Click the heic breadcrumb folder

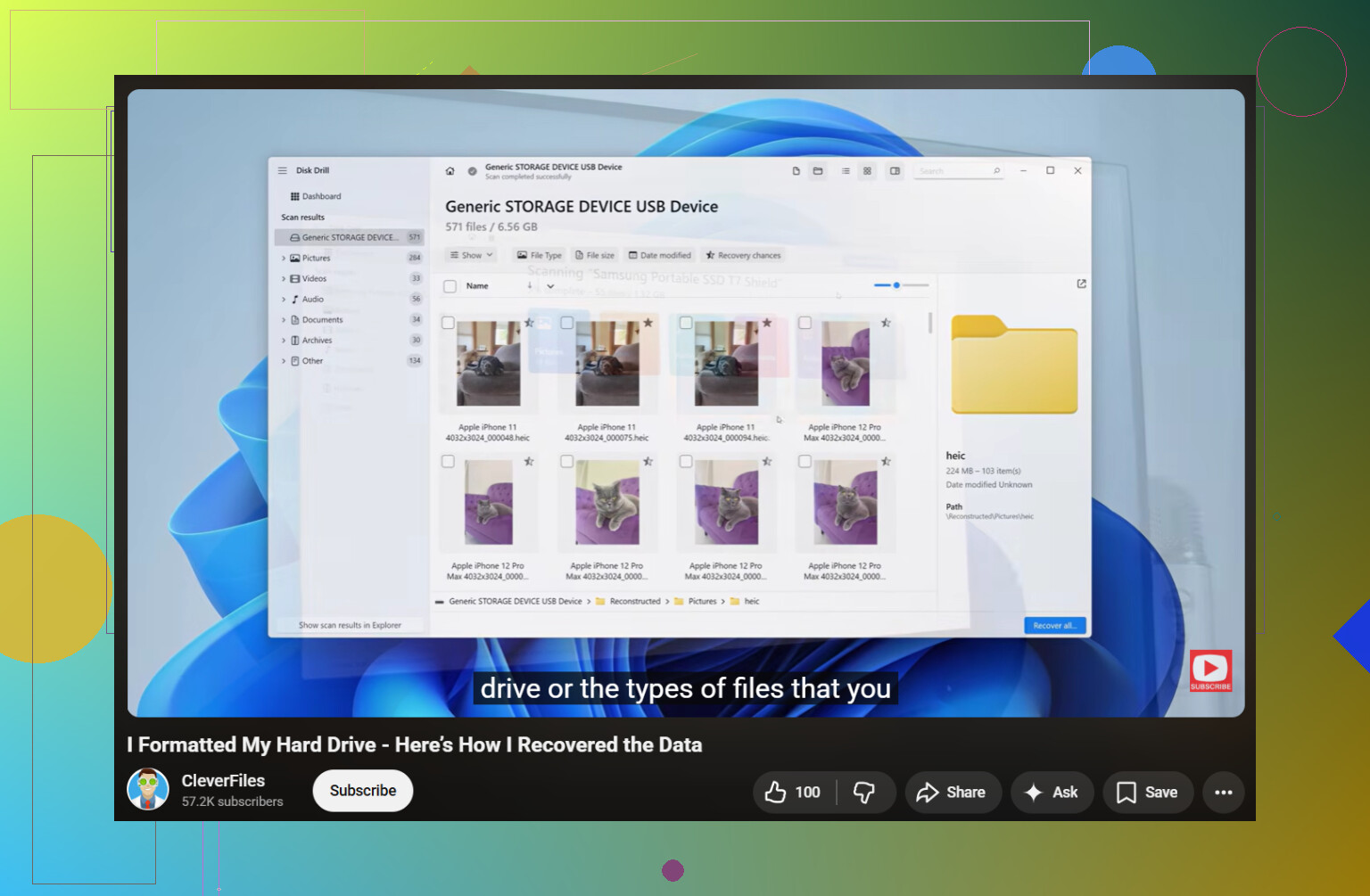[745, 602]
